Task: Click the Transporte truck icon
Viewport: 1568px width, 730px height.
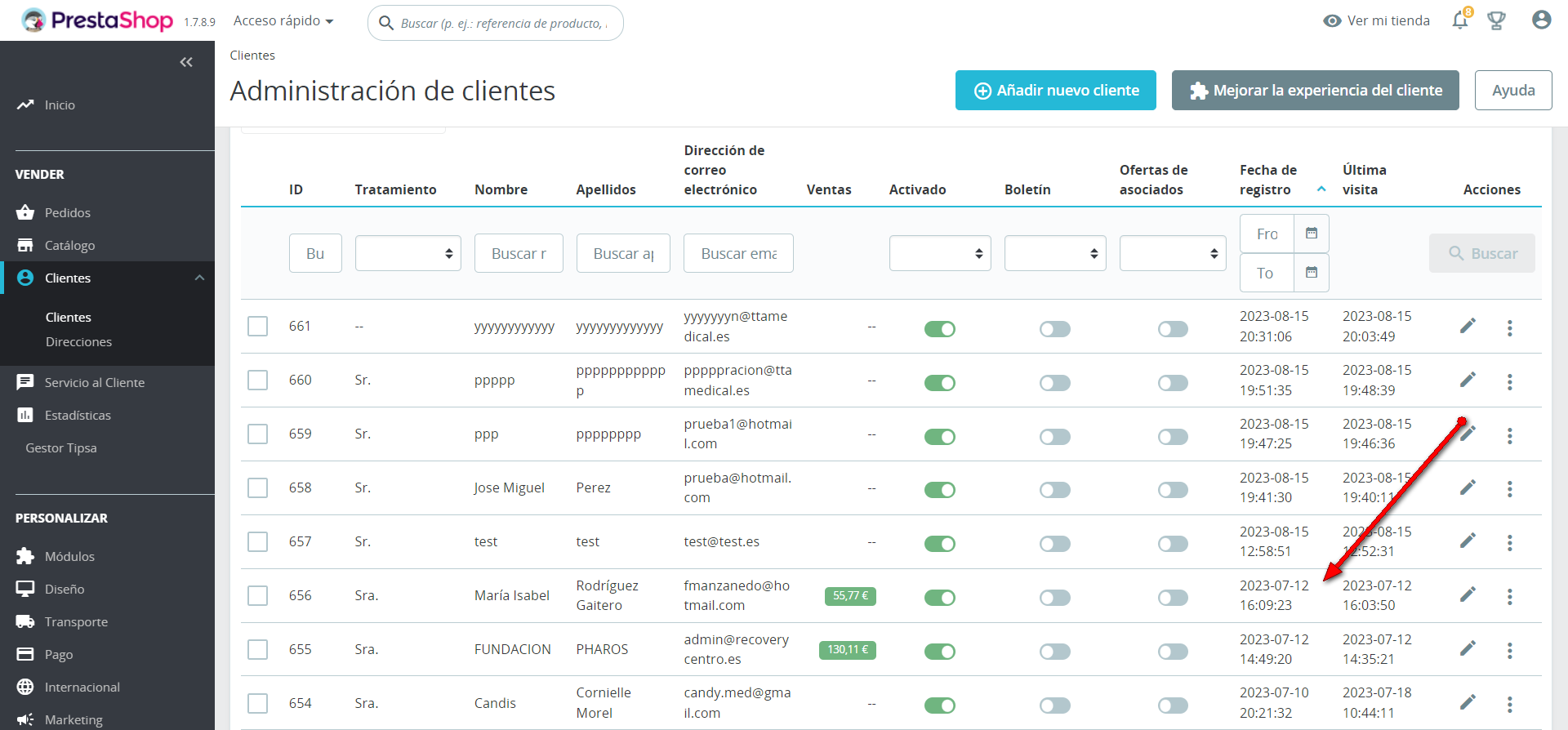Action: tap(25, 621)
